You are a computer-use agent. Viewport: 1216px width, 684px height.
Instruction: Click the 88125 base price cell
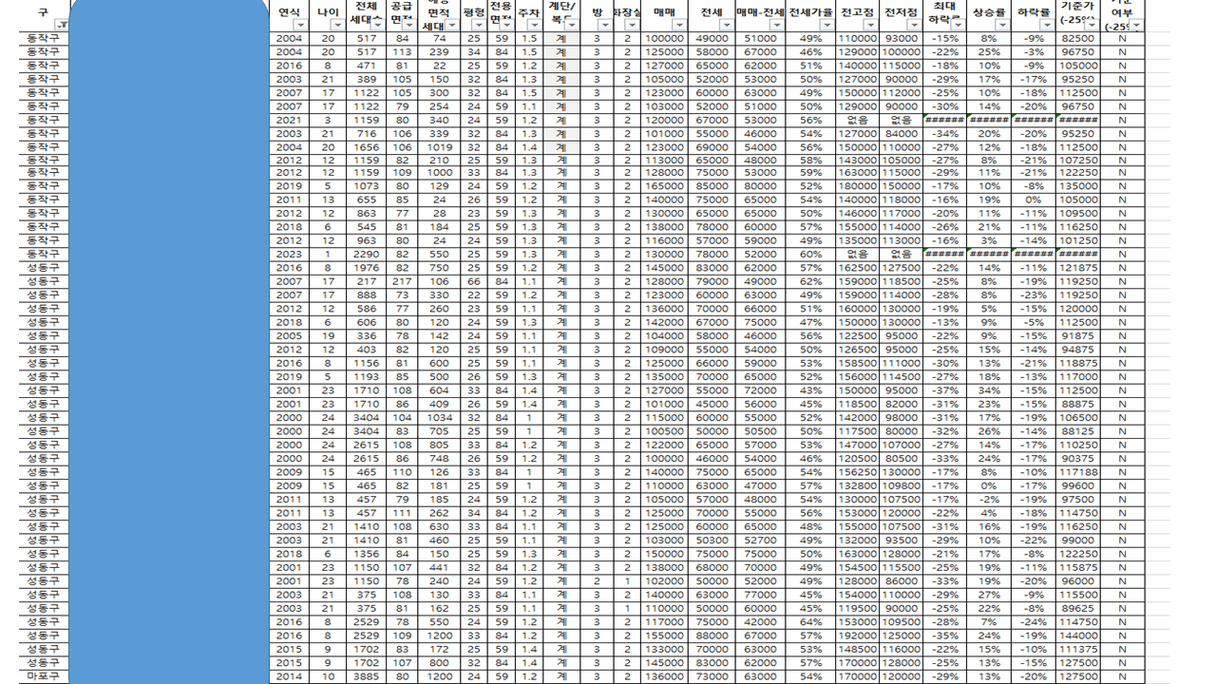[x=1076, y=432]
